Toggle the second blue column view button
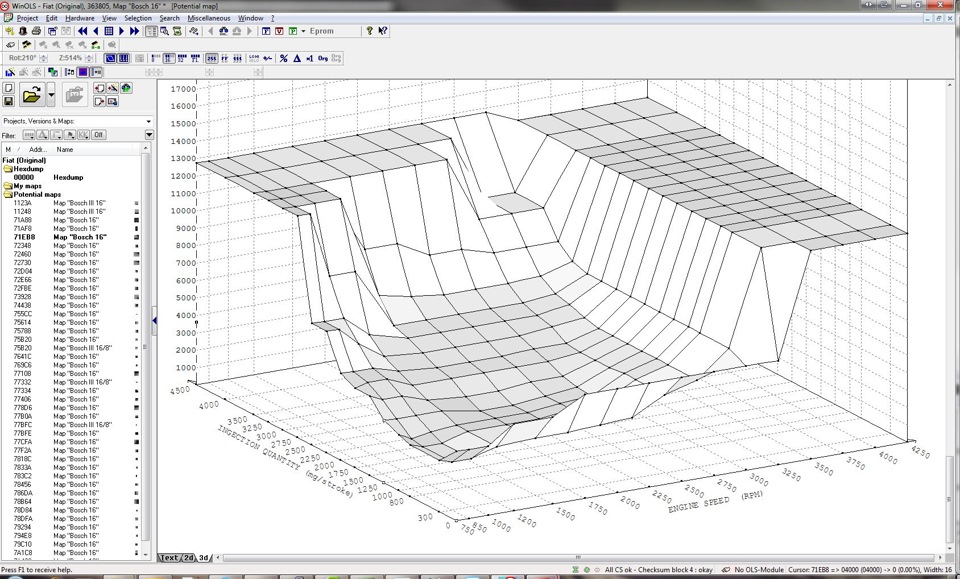This screenshot has width=960, height=579. 123,58
